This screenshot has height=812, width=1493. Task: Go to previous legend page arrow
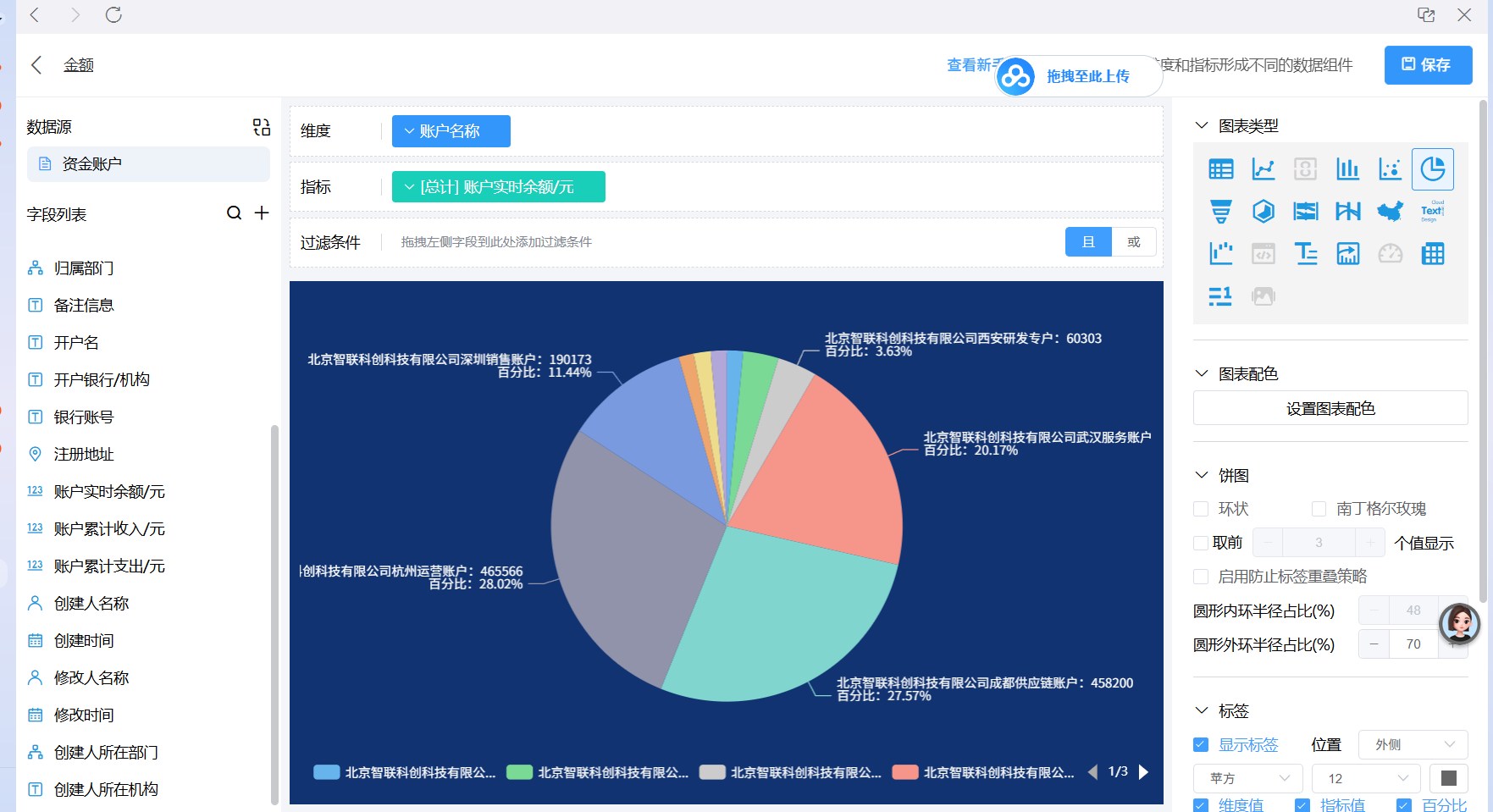pyautogui.click(x=1092, y=772)
